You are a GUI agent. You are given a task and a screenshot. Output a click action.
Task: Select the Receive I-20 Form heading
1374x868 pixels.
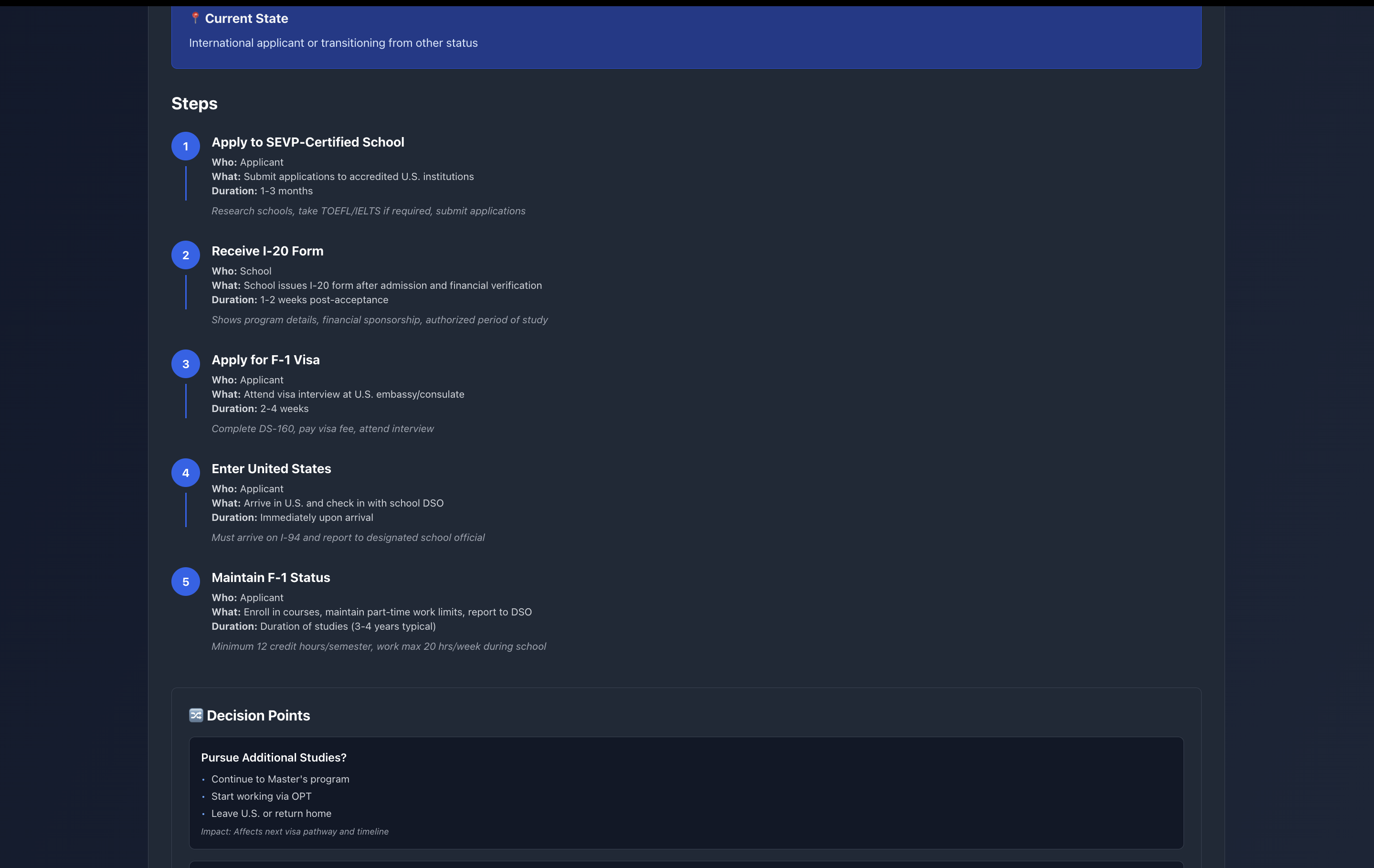(x=267, y=251)
